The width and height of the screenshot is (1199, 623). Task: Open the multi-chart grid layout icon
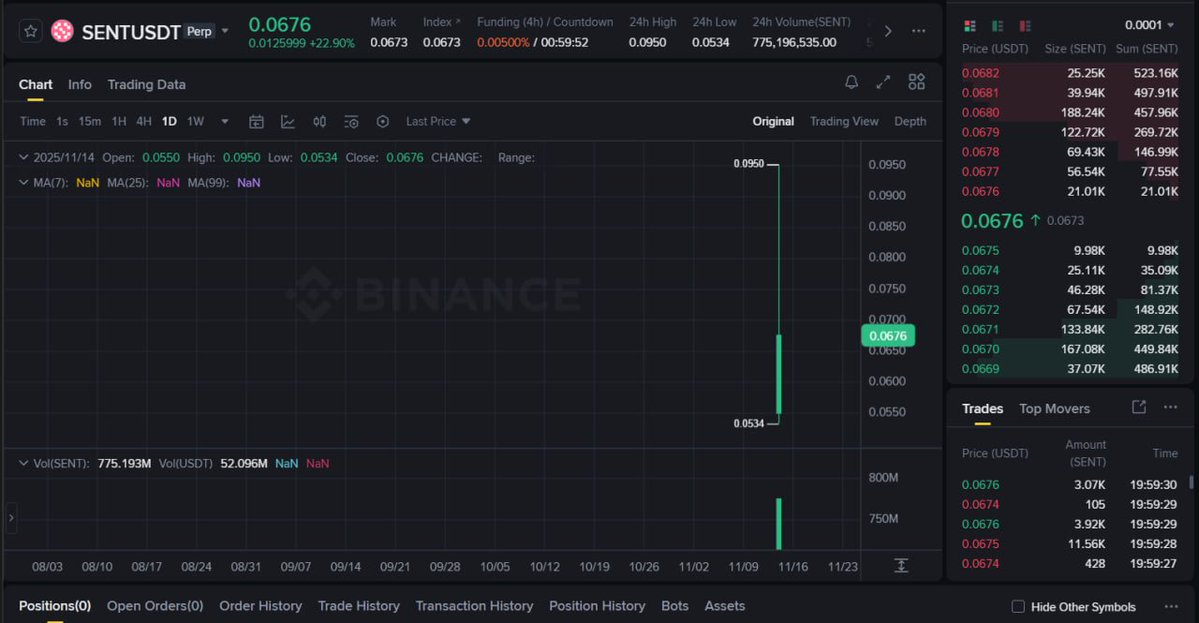[x=916, y=82]
